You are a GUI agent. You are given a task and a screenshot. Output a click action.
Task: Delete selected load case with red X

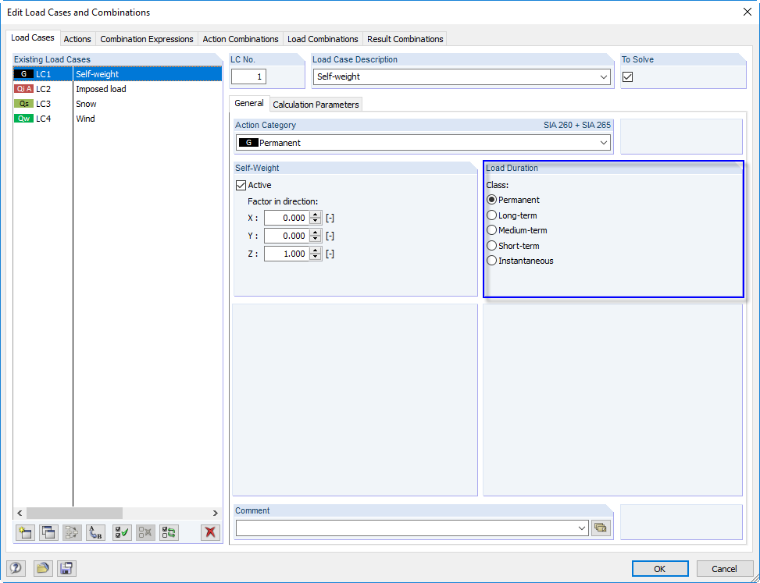tap(210, 533)
